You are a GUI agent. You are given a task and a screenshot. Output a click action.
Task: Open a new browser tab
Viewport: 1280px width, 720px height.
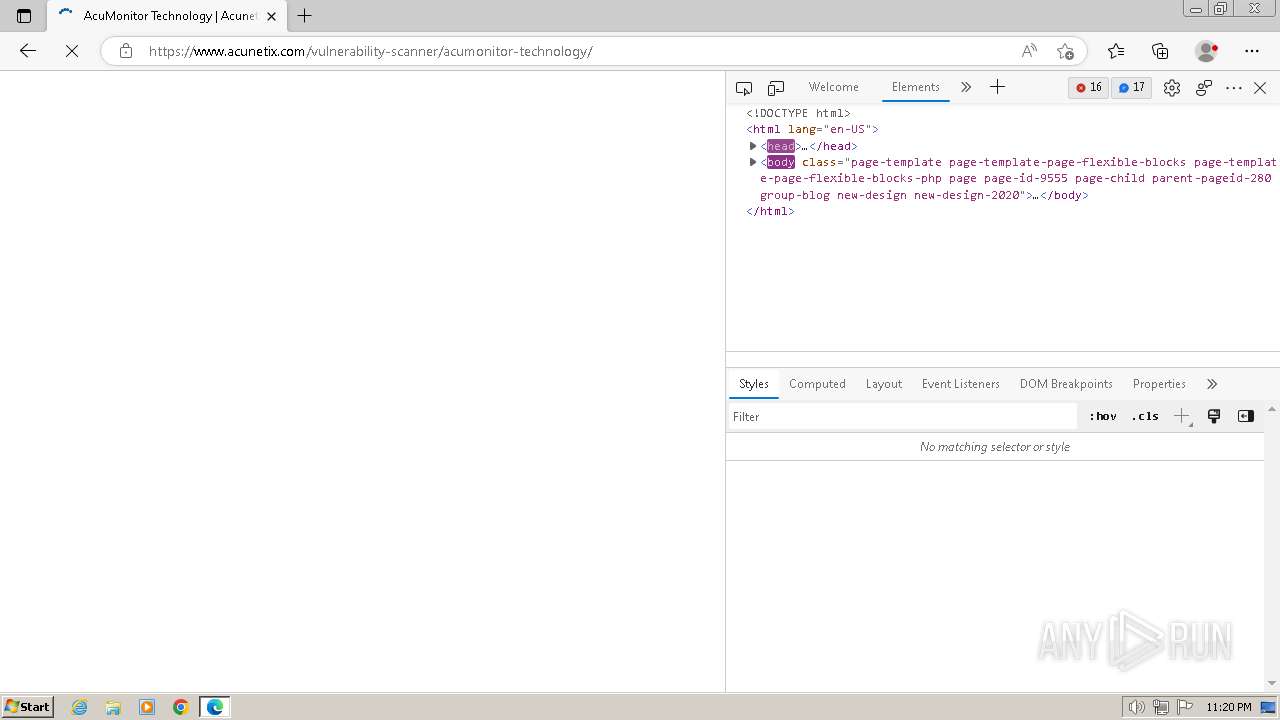tap(305, 16)
